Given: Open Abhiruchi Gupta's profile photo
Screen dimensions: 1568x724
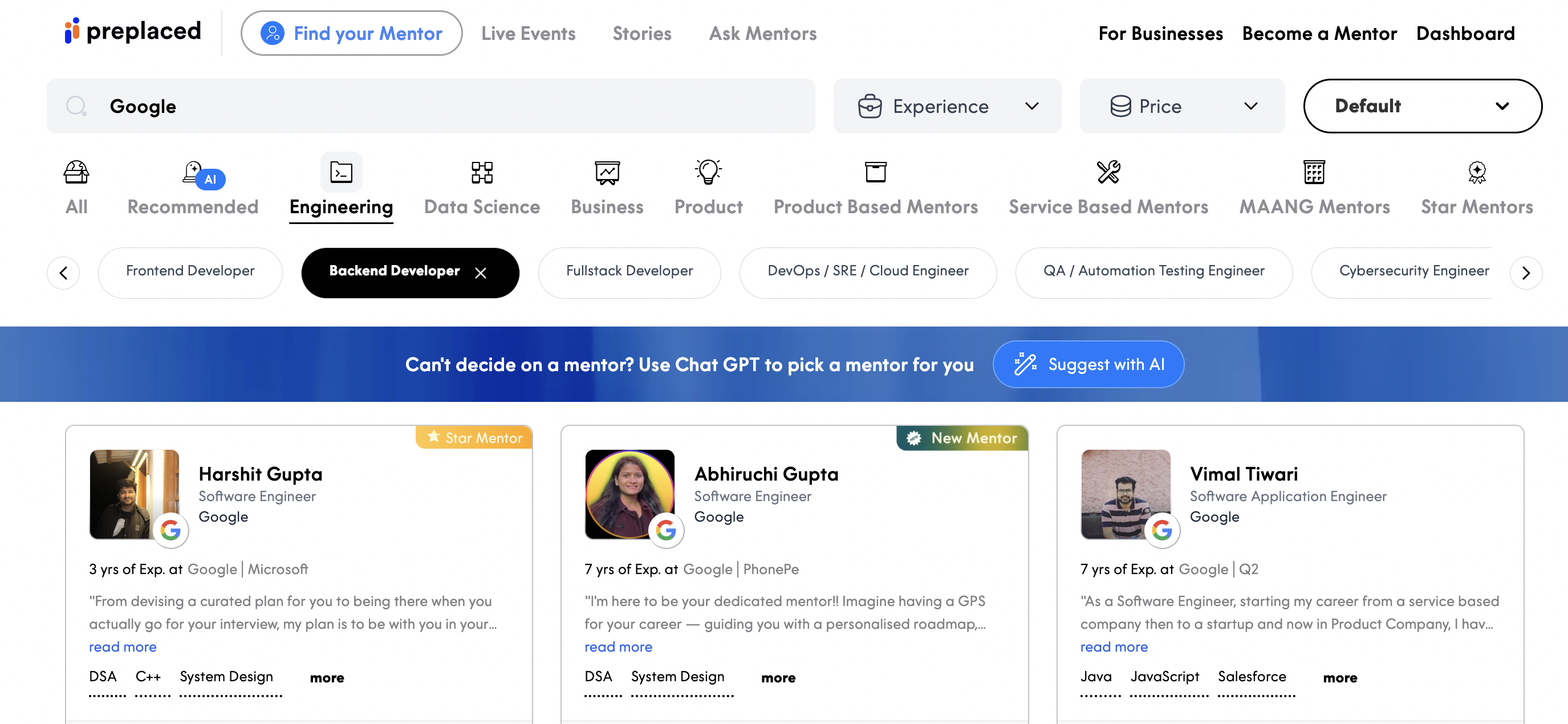Looking at the screenshot, I should [629, 494].
